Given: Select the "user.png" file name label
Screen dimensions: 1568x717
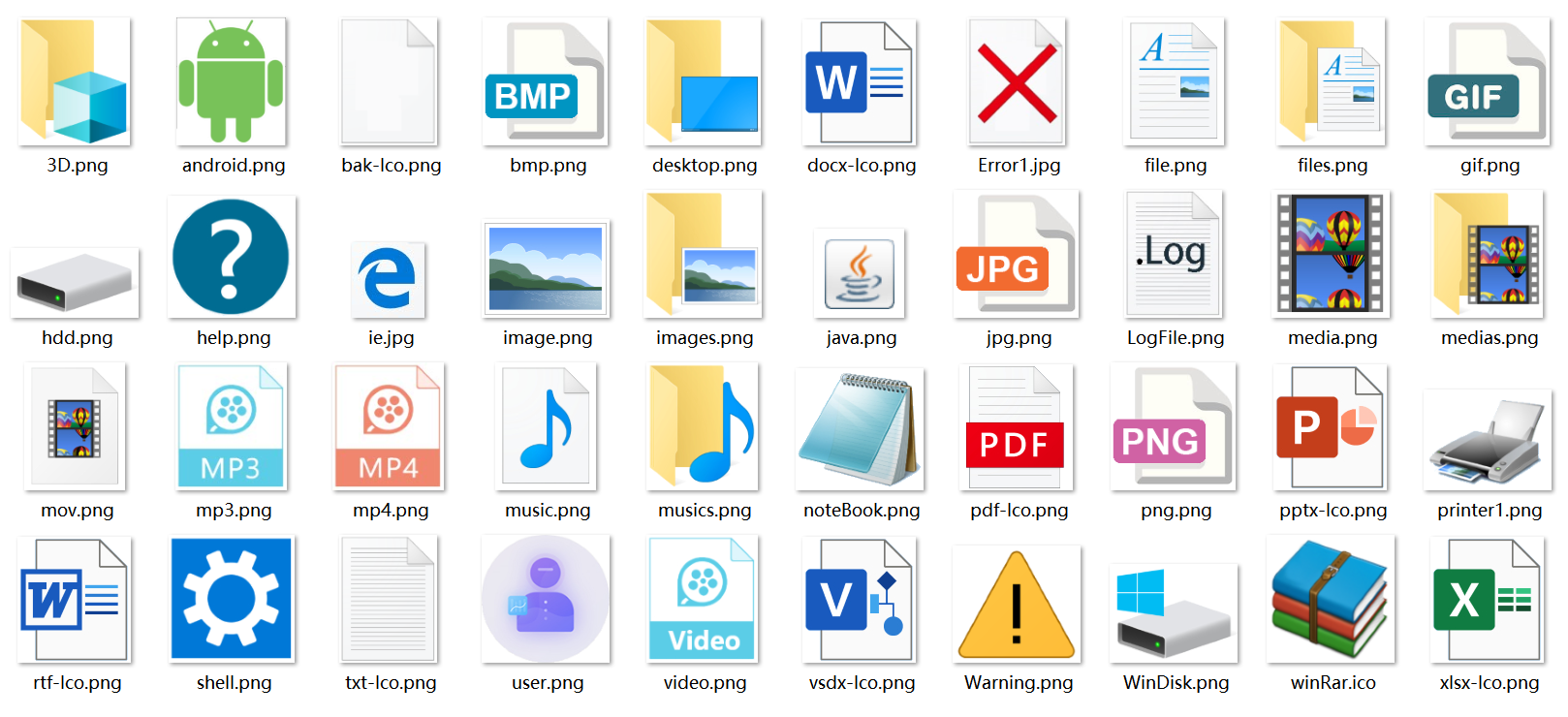Looking at the screenshot, I should 548,683.
